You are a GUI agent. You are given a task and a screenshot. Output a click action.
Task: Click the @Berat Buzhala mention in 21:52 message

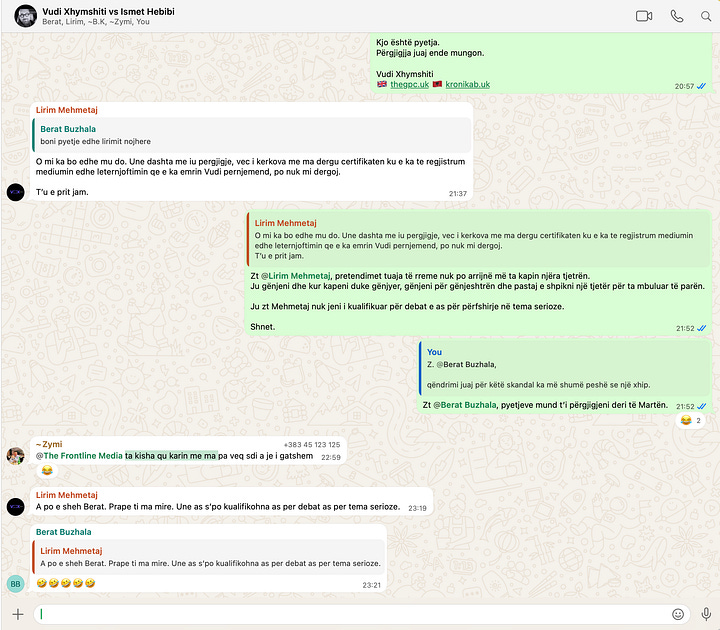(x=465, y=405)
